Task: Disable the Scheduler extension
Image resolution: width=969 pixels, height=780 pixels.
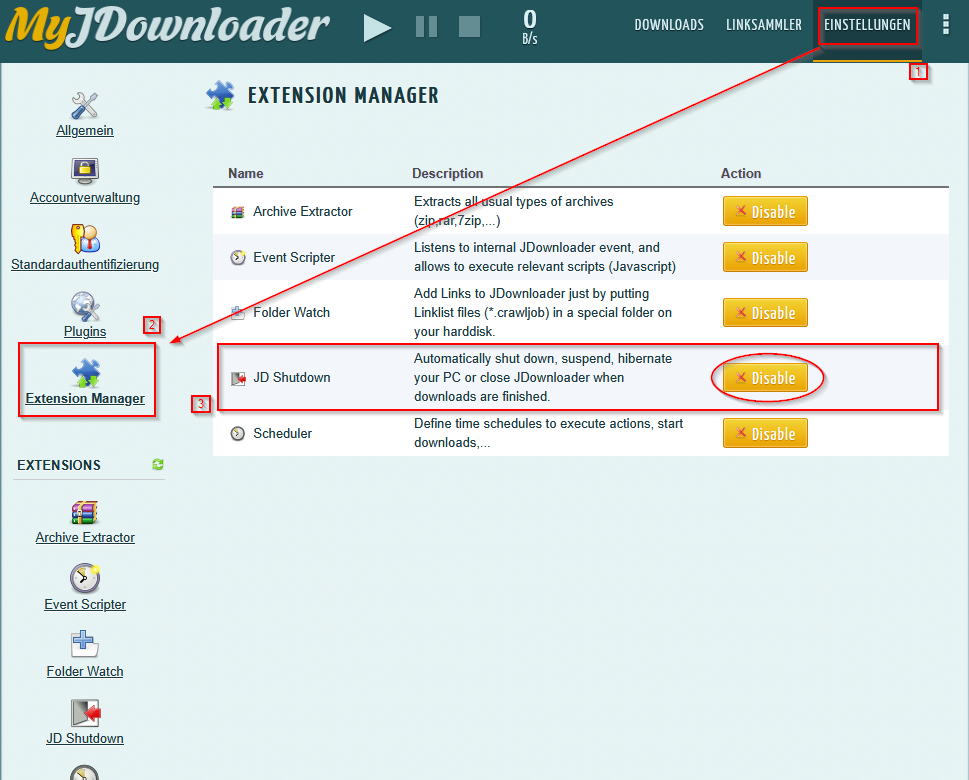Action: [765, 434]
